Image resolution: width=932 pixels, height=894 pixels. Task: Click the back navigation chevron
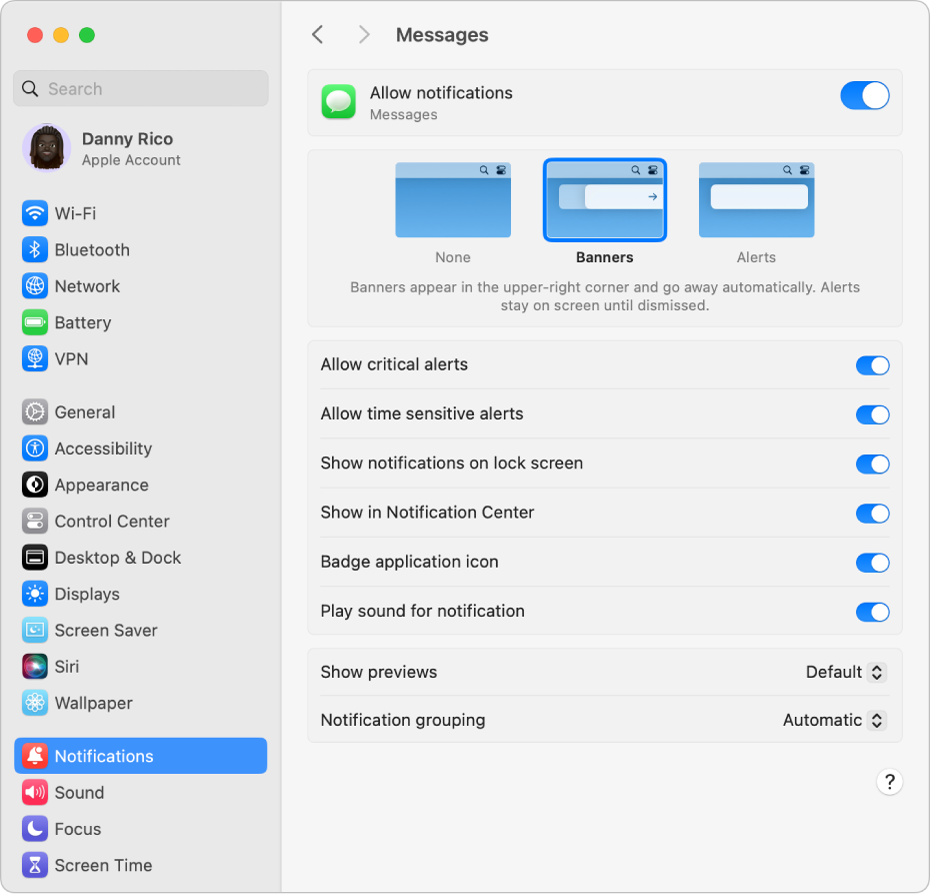317,34
